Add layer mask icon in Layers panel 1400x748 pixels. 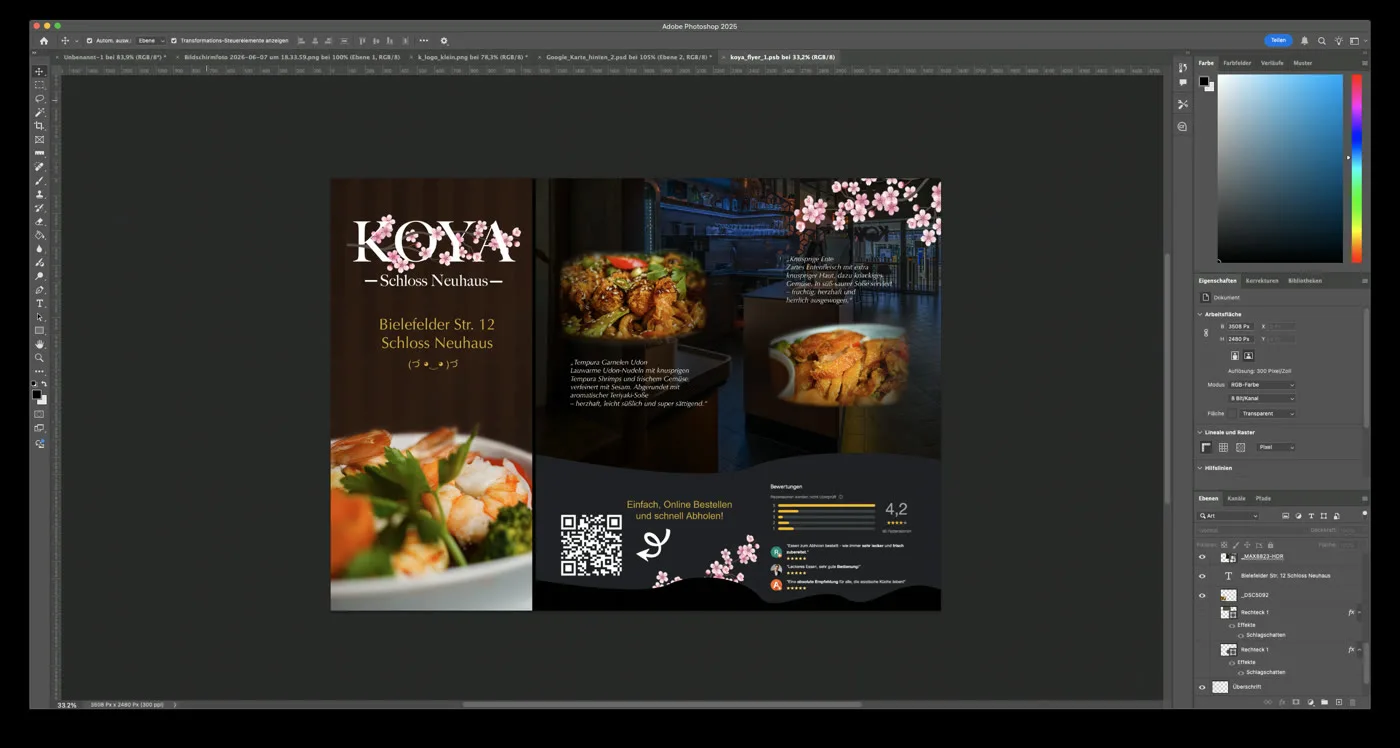(x=1296, y=702)
